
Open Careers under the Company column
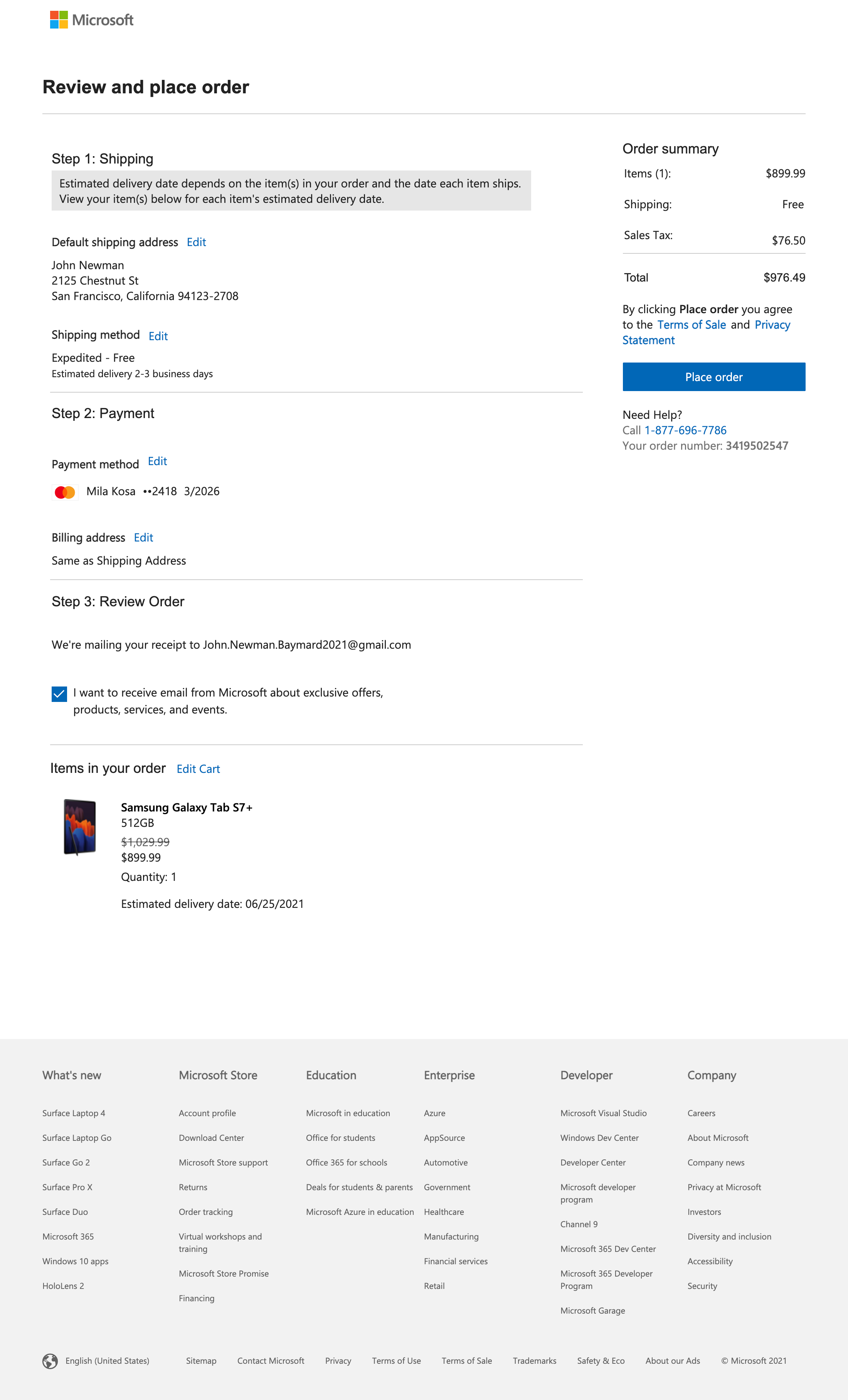click(x=702, y=1113)
